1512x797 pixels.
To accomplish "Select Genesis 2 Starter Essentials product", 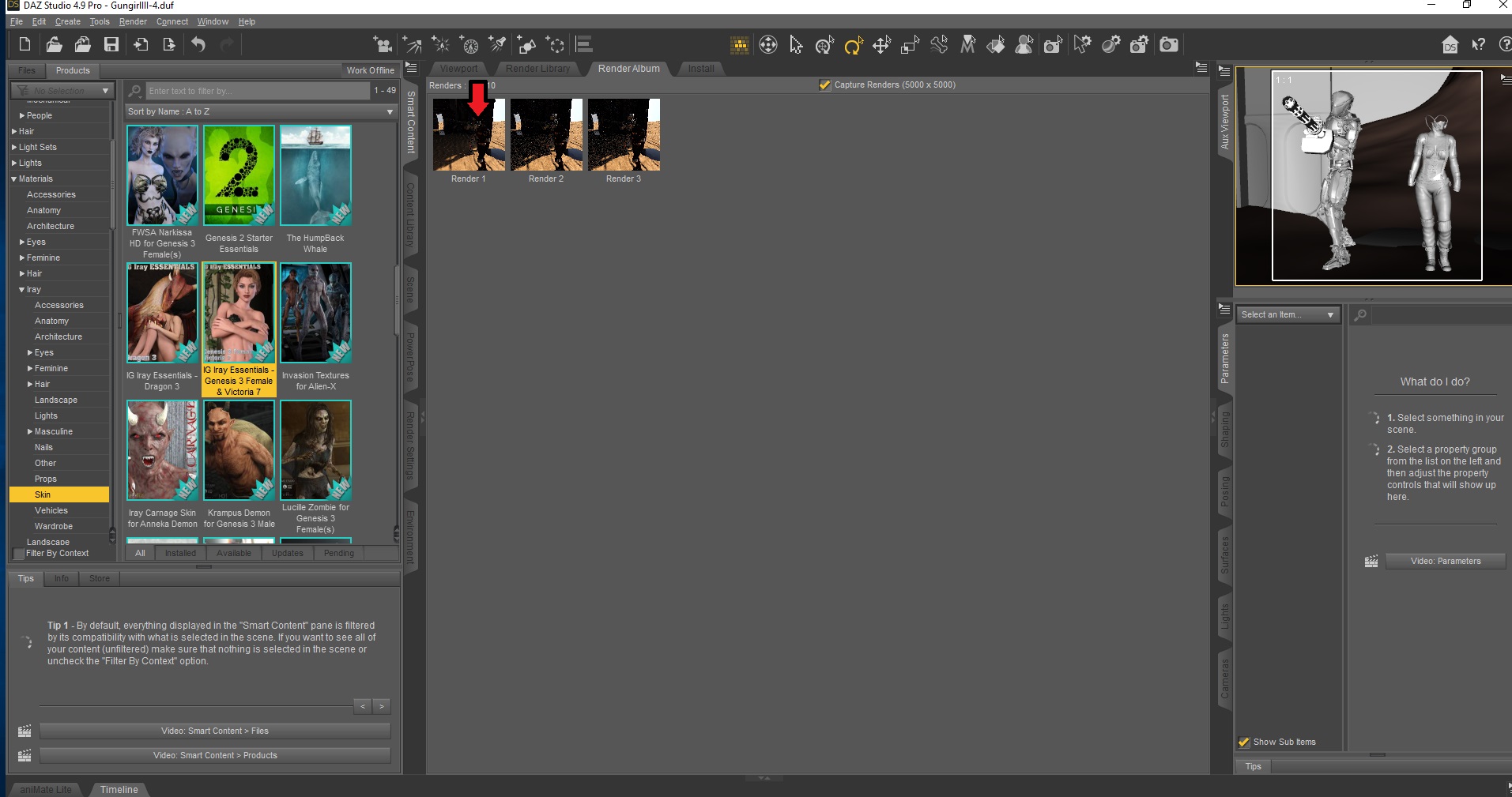I will coord(239,190).
